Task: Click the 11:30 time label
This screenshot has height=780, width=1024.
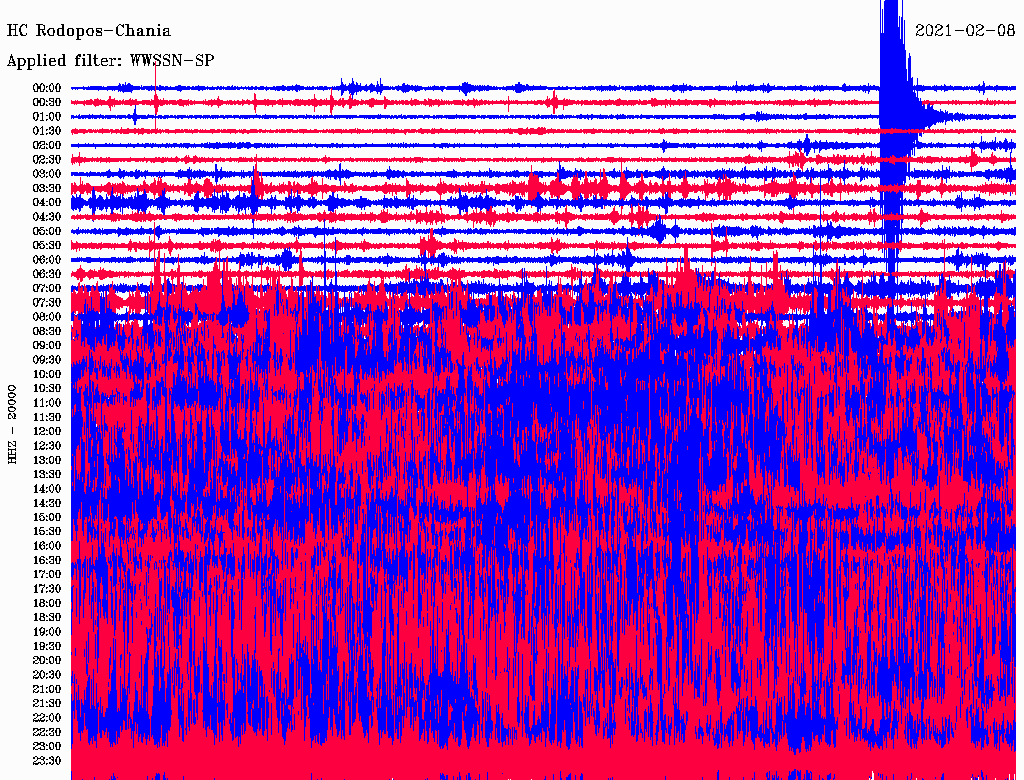Action: 47,417
